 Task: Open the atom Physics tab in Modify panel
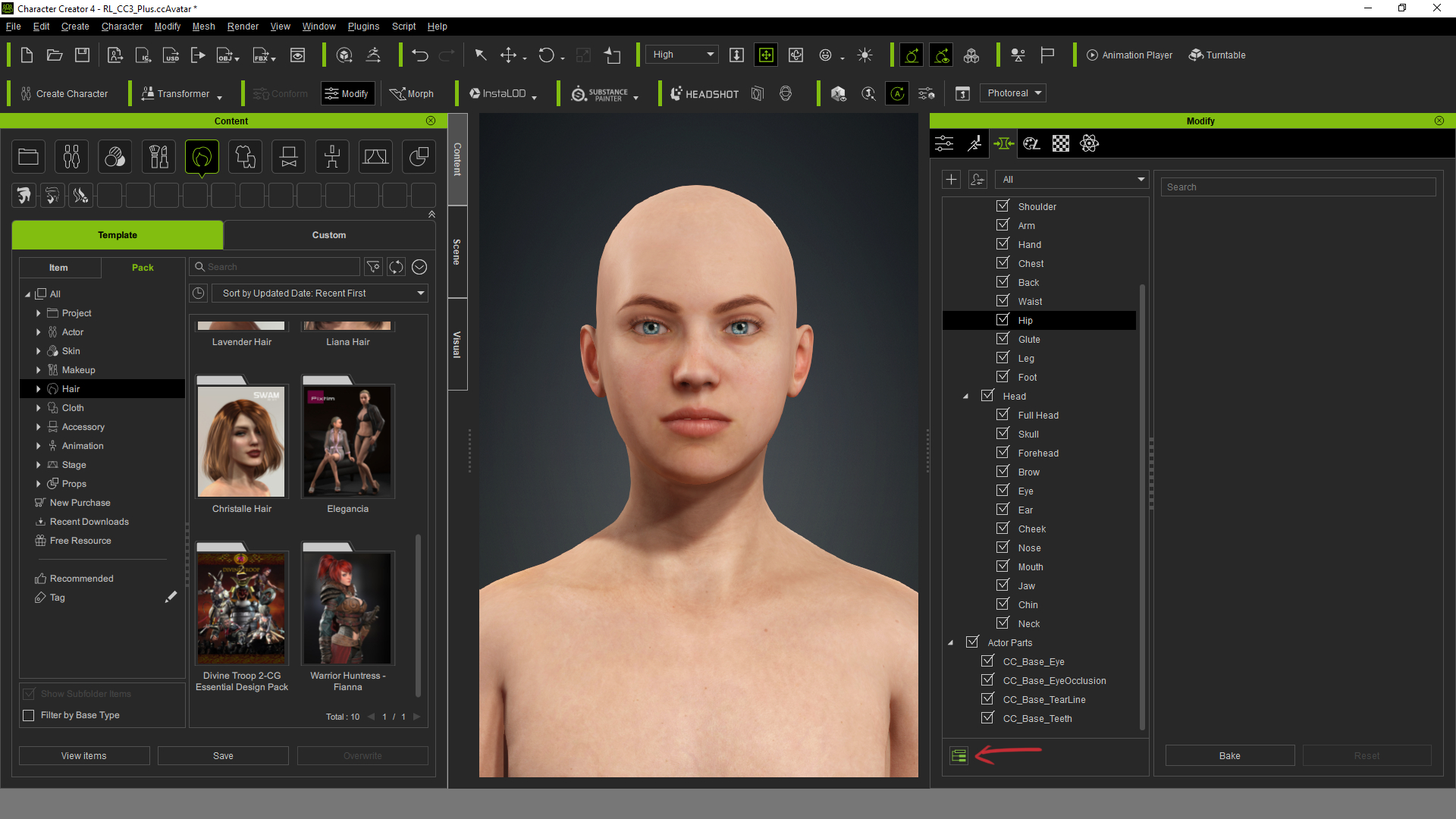tap(1089, 143)
